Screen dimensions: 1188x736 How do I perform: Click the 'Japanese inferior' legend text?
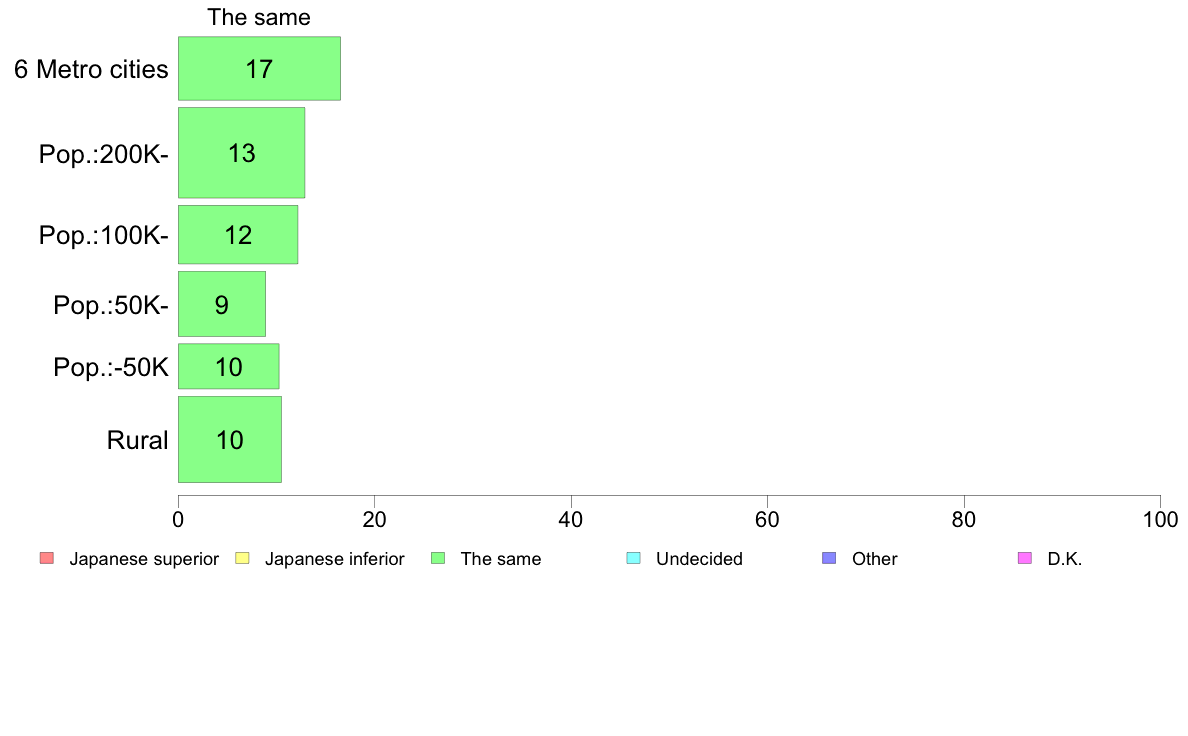(334, 559)
